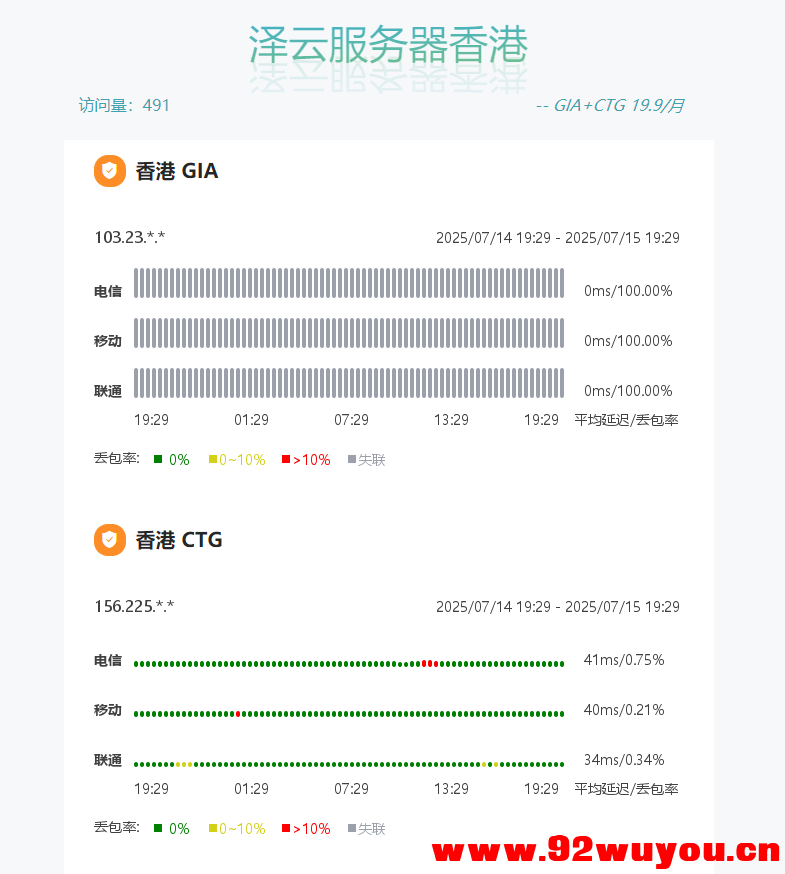
Task: Click the 访问量: 491 visit counter
Action: (125, 105)
